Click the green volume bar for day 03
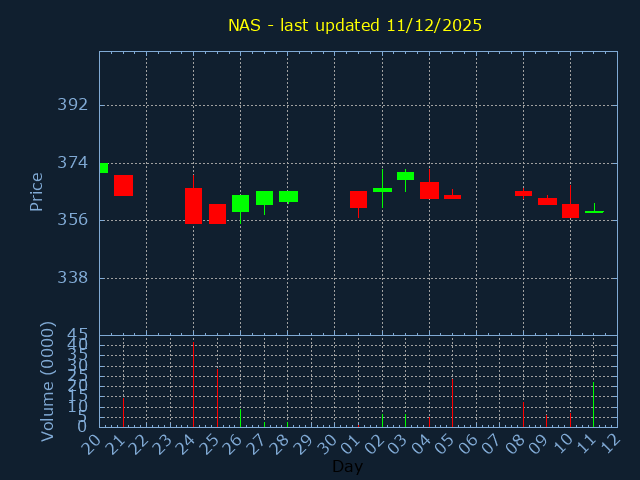This screenshot has width=640, height=480. 405,421
